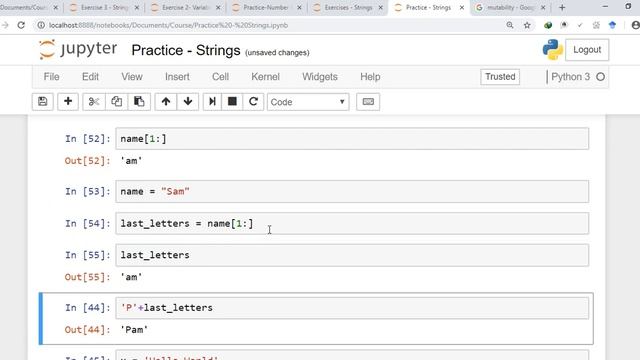Save notebook with the floppy disk icon
Screen dimensions: 640x360
42,102
